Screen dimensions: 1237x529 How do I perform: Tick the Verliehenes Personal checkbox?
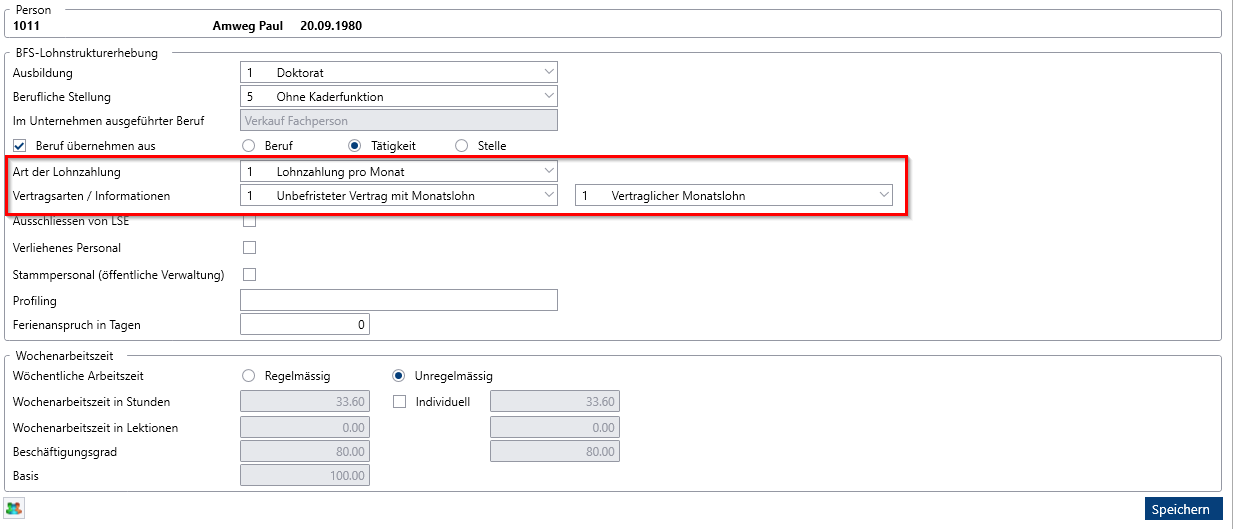250,247
